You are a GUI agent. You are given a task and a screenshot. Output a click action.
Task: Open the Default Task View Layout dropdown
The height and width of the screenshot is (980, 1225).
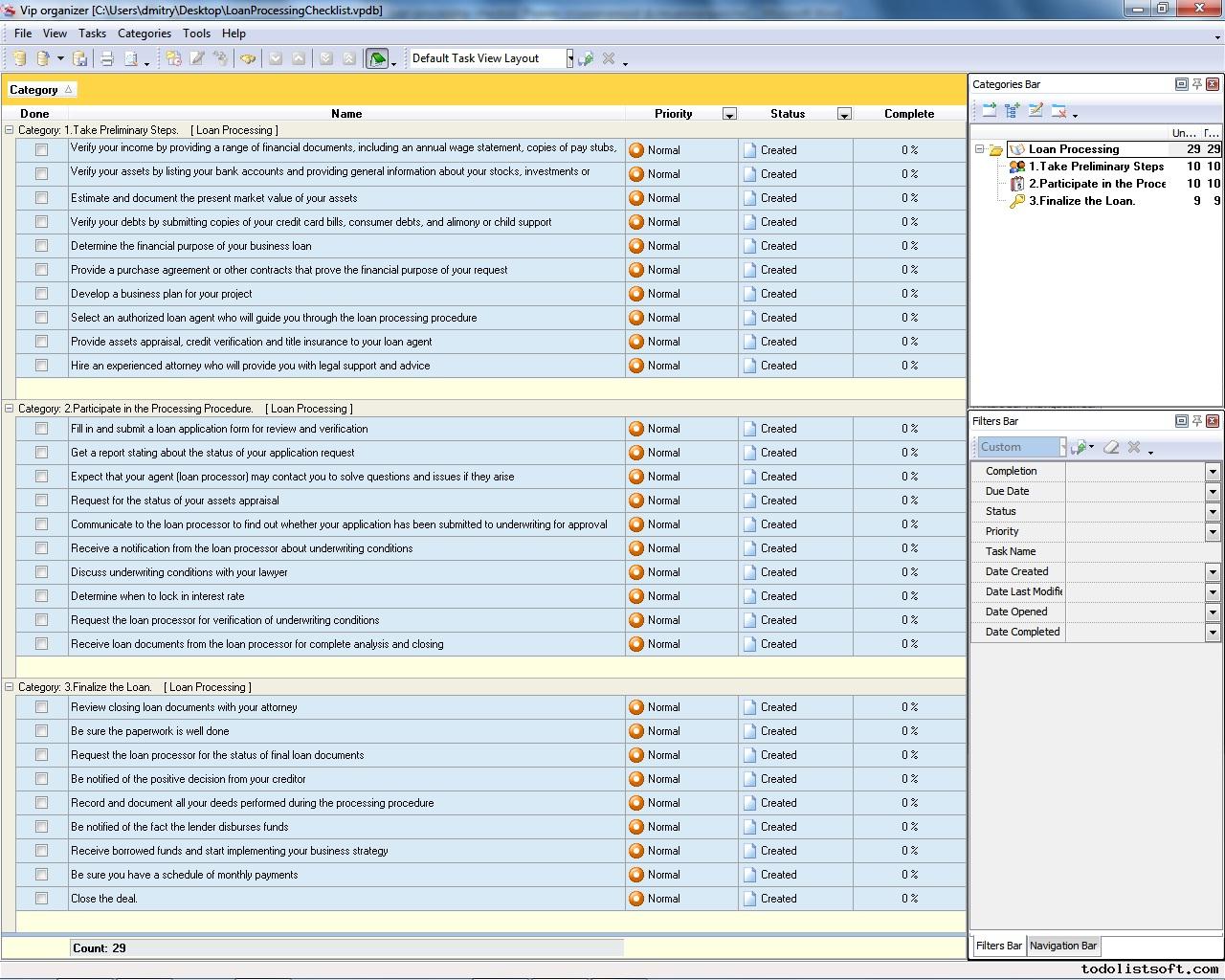point(569,58)
